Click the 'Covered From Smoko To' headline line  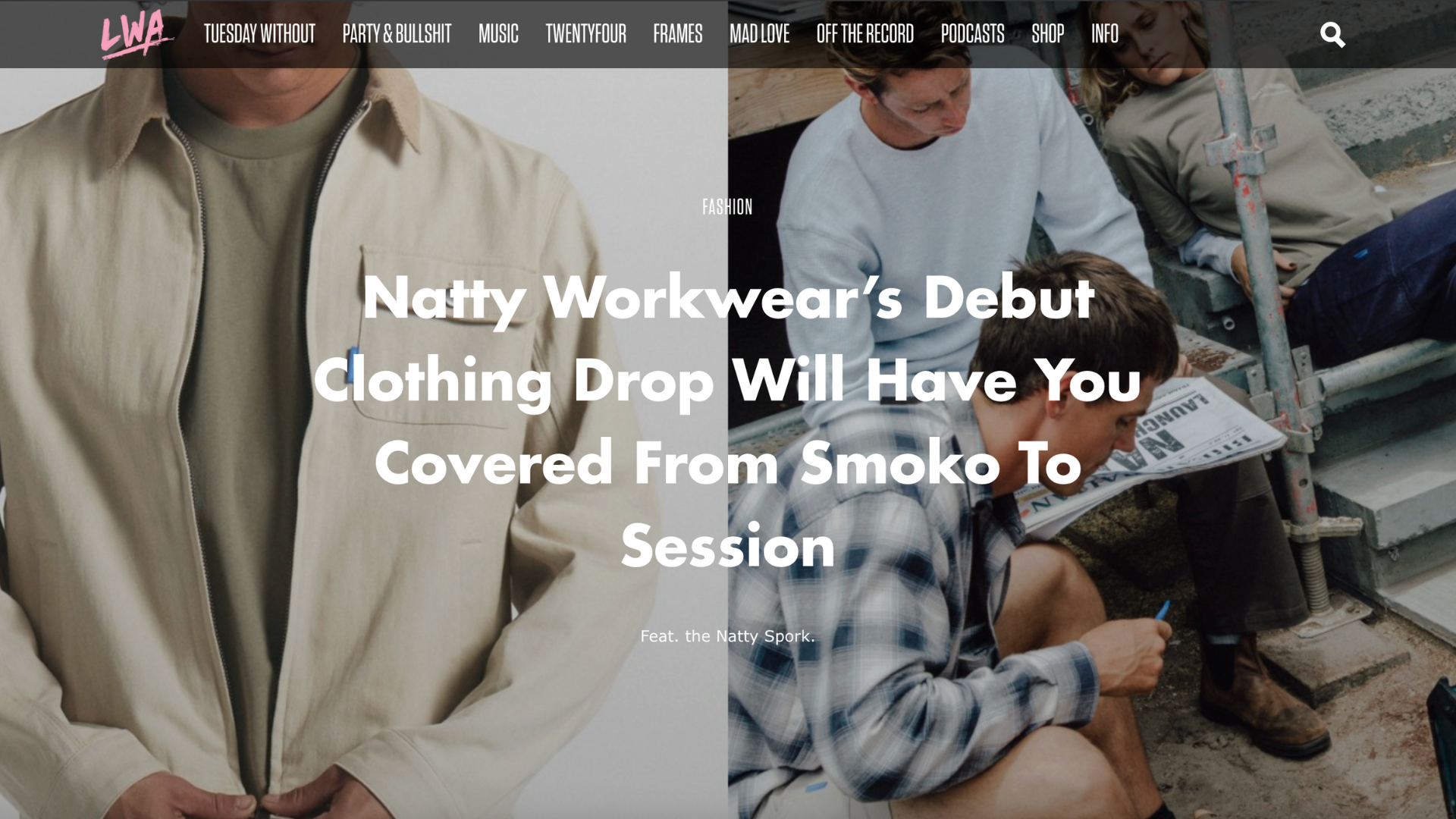click(x=727, y=463)
